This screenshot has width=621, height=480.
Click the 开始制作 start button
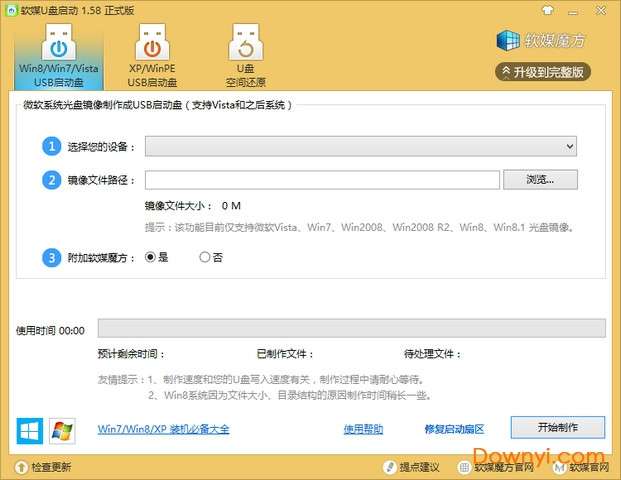click(x=558, y=427)
